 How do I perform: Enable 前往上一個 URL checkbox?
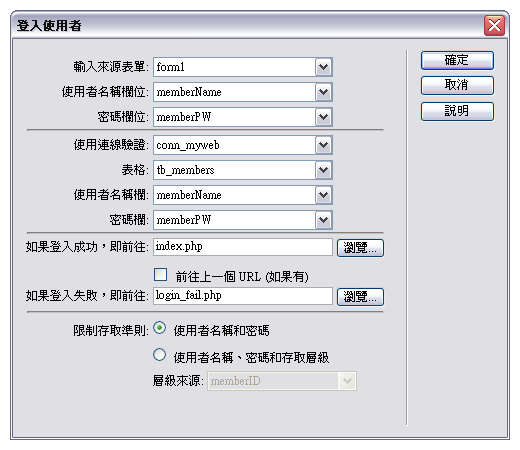[x=160, y=275]
